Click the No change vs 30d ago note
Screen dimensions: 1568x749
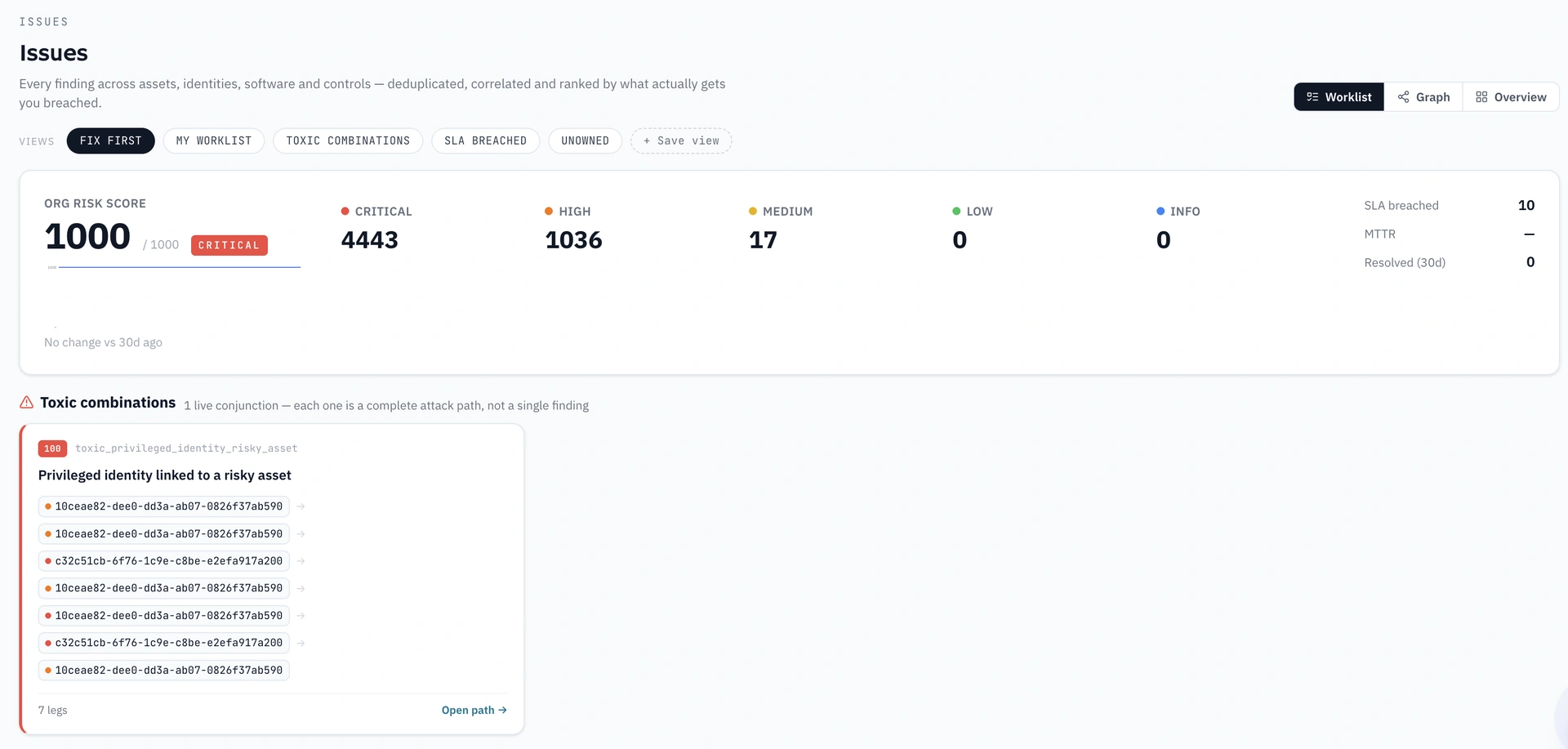click(x=103, y=342)
